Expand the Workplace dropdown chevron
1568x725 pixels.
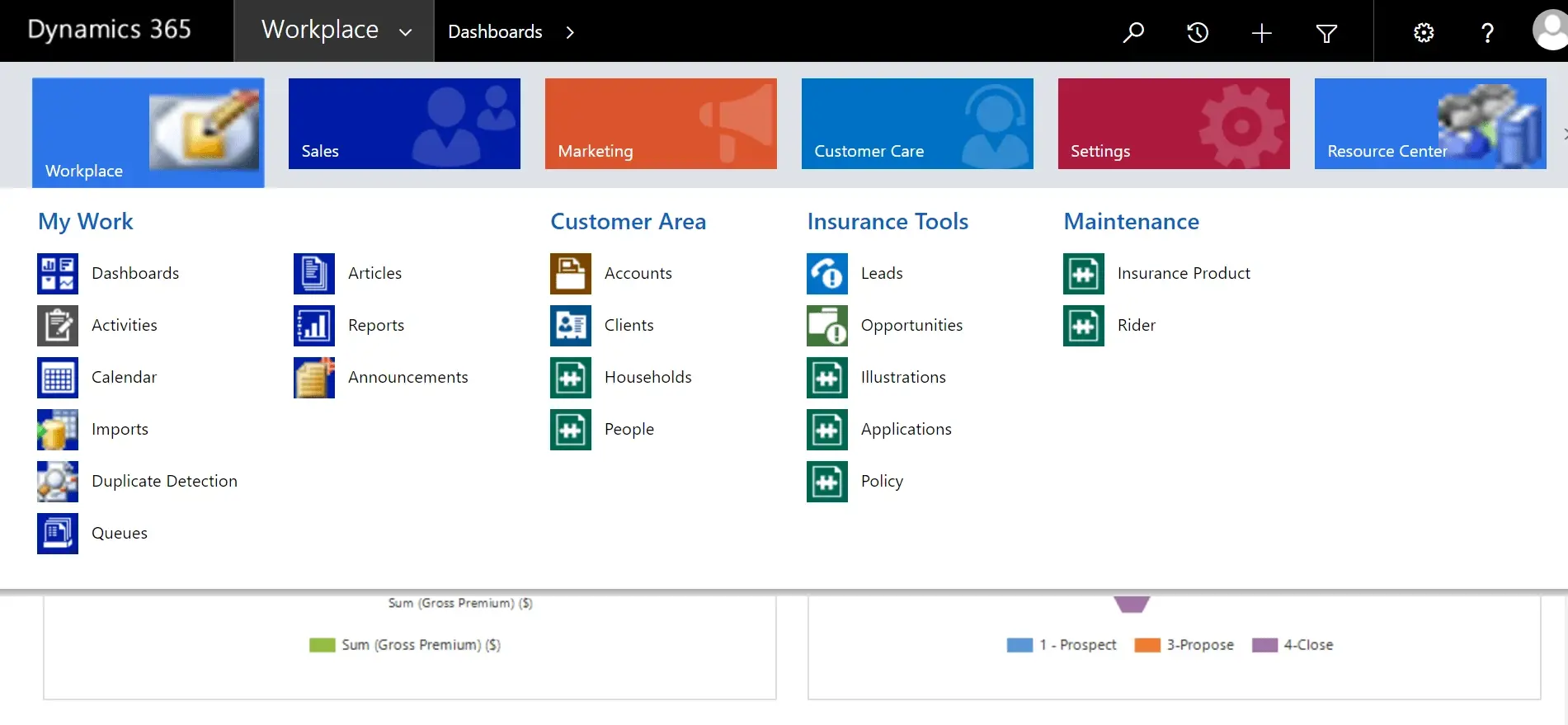tap(405, 33)
